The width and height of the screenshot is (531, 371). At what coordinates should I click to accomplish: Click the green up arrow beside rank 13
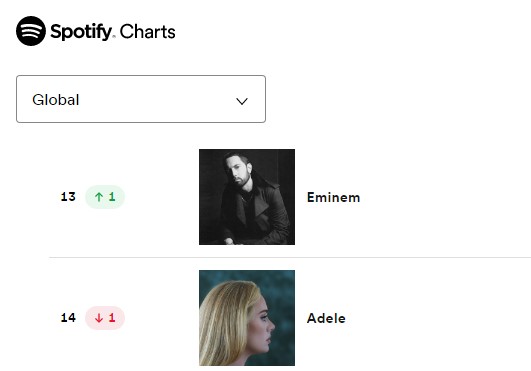pos(99,197)
